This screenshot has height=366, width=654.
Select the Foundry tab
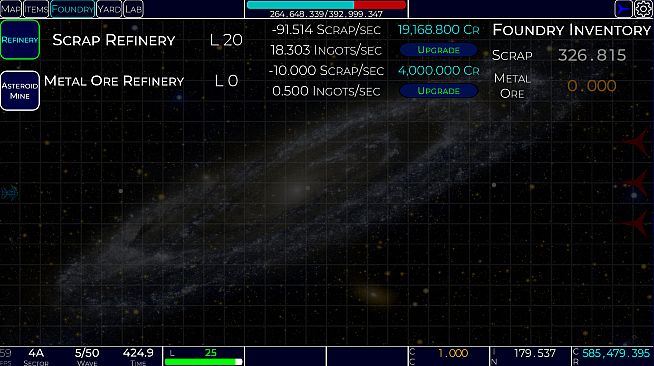[73, 9]
